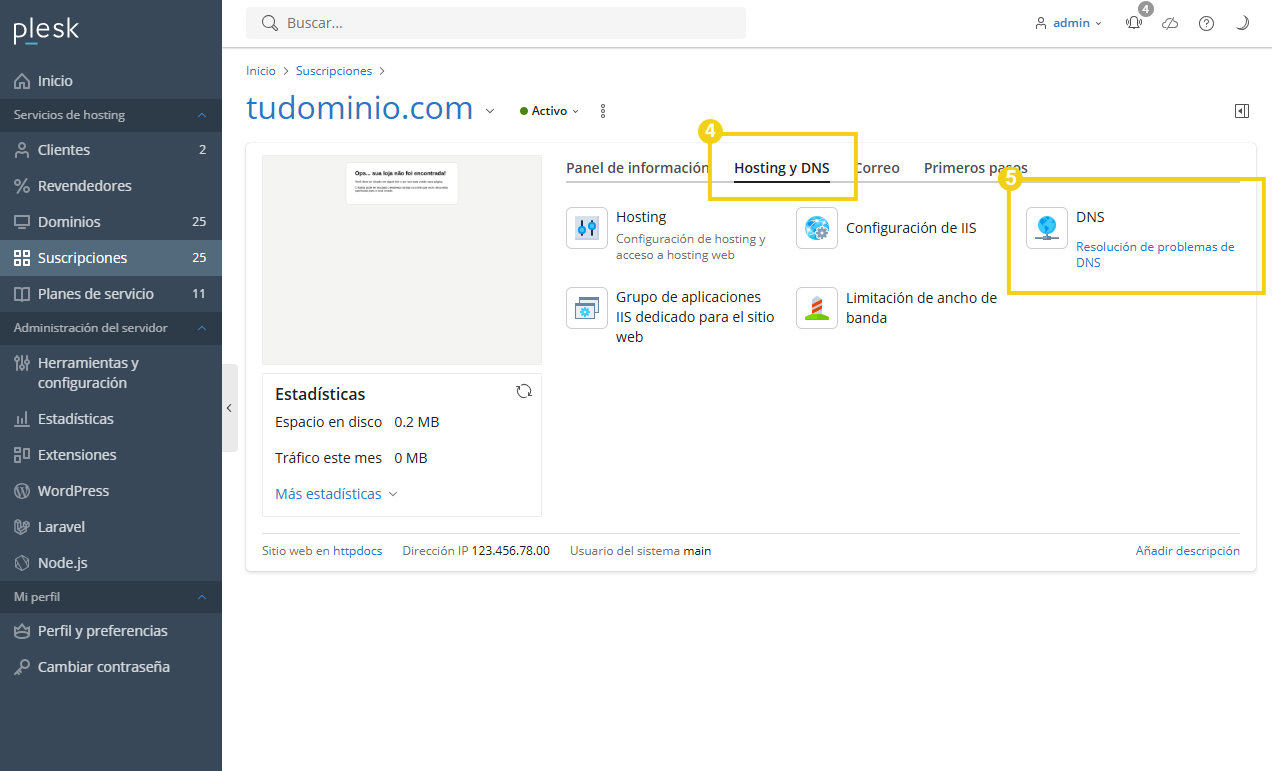Open Configuración de IIS icon

pyautogui.click(x=817, y=228)
